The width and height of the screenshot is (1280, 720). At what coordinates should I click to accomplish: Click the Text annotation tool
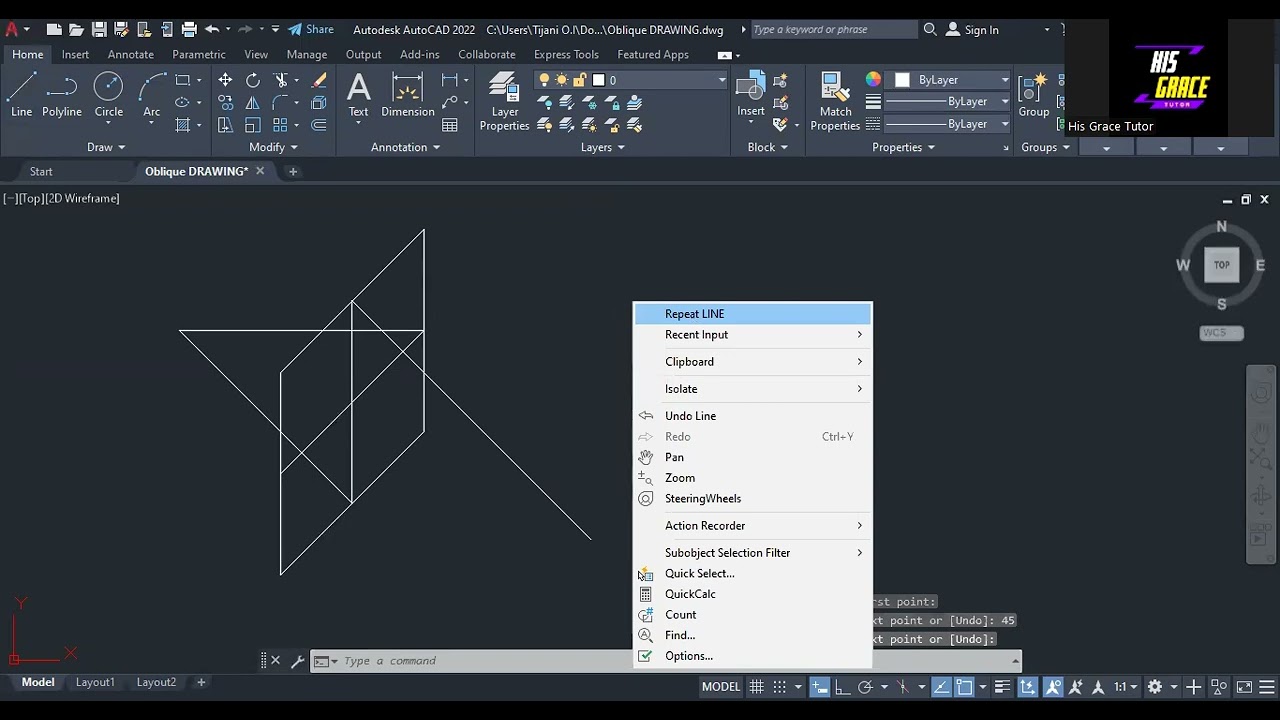[358, 96]
